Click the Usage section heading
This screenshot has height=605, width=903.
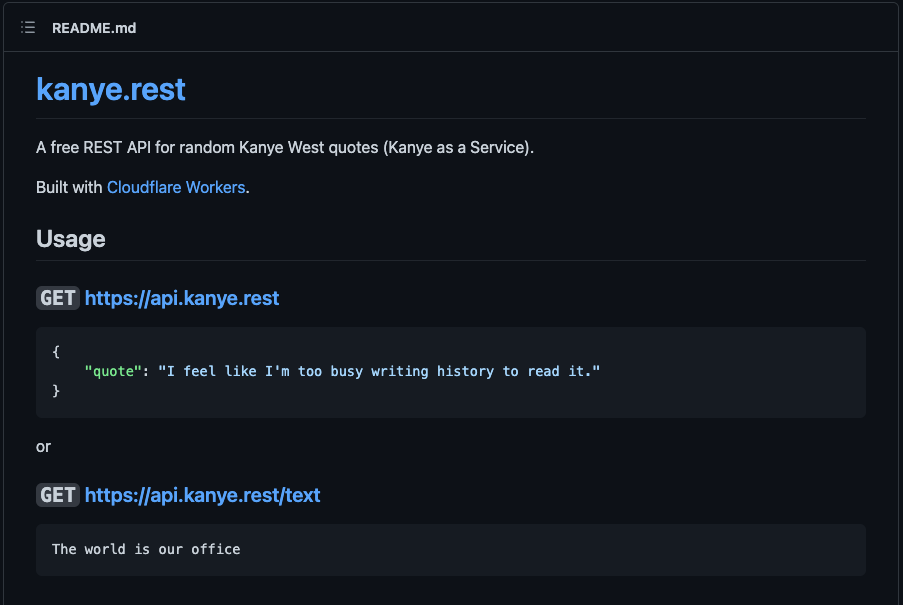click(71, 239)
